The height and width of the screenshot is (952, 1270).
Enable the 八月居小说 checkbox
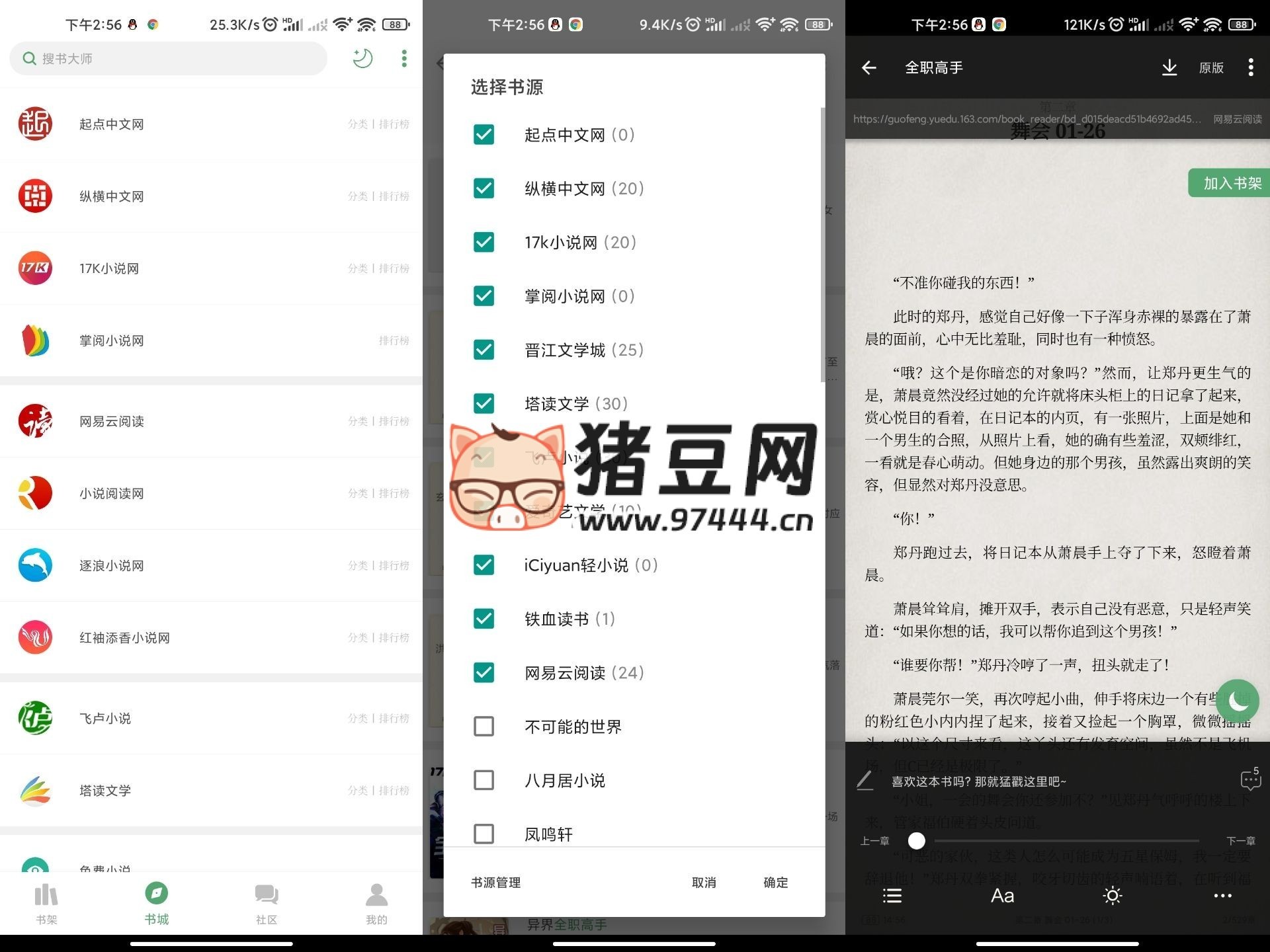coord(484,780)
